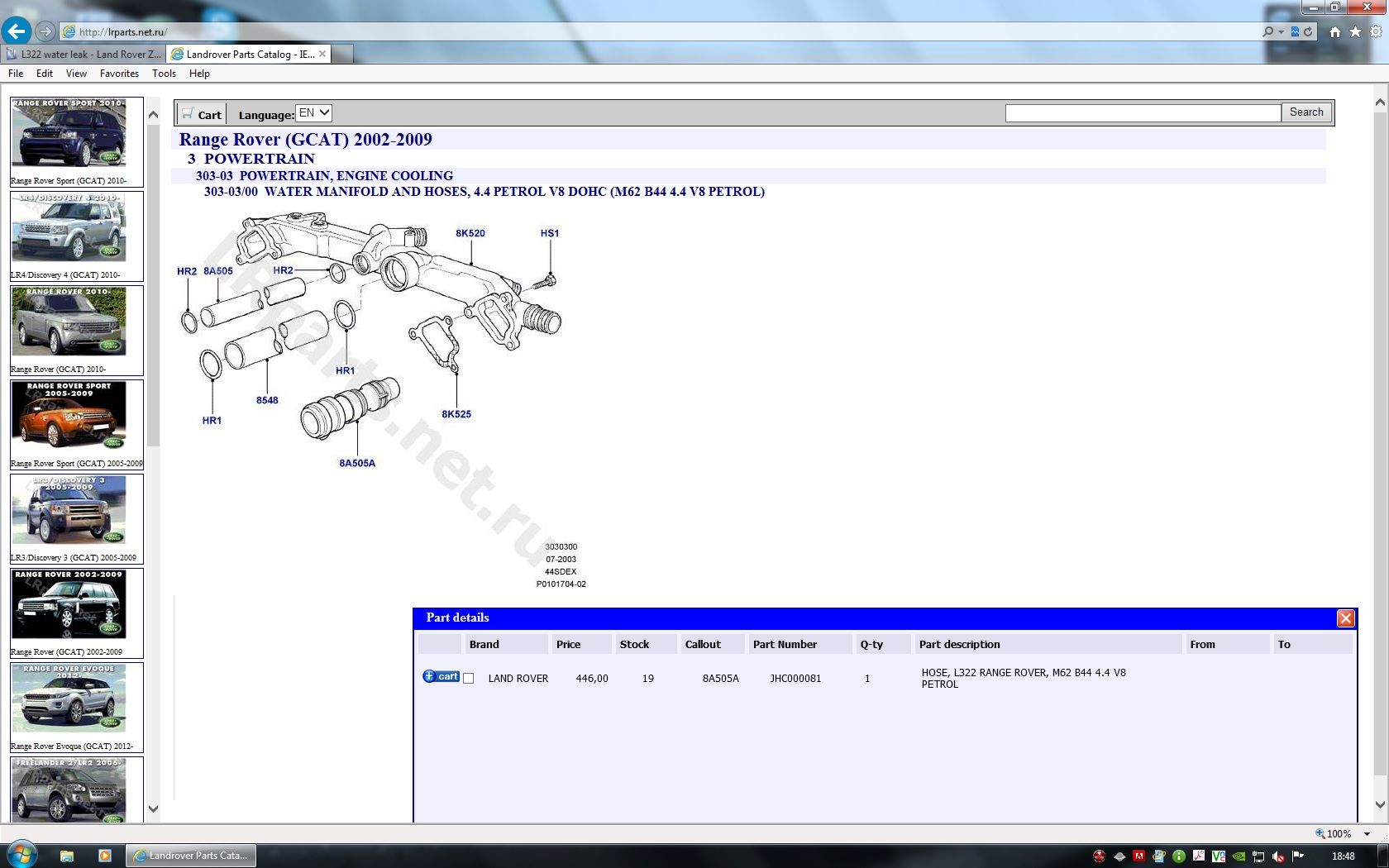1389x868 pixels.
Task: Refresh the page with reload icon
Action: pyautogui.click(x=1308, y=31)
